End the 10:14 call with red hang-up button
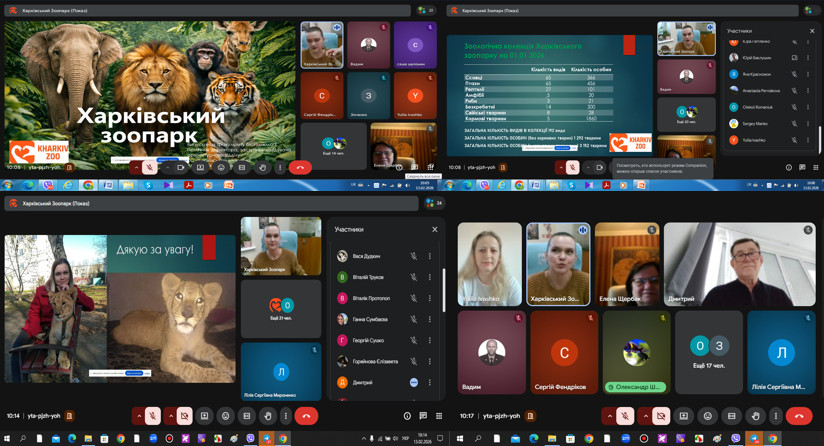The image size is (824, 446). pos(306,416)
